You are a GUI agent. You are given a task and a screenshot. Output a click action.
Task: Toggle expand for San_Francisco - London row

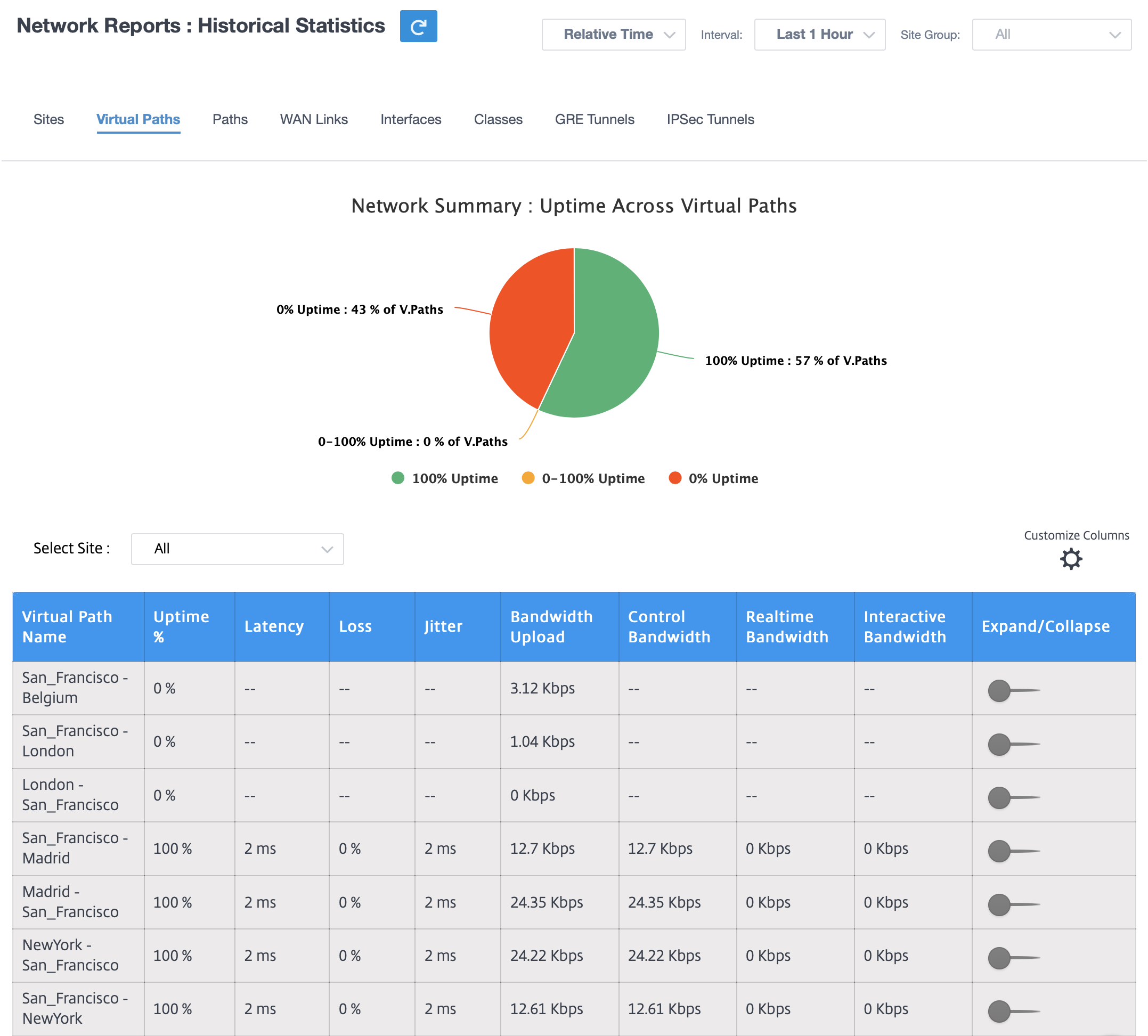click(x=1013, y=744)
